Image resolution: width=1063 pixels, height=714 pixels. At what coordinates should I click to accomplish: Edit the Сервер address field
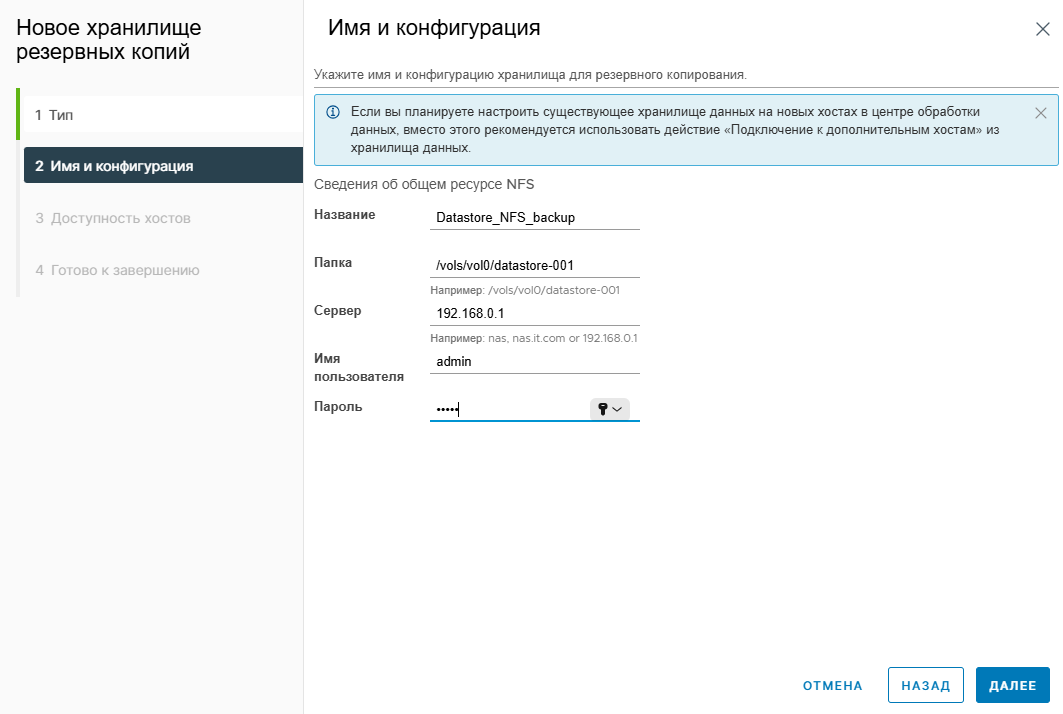tap(535, 314)
